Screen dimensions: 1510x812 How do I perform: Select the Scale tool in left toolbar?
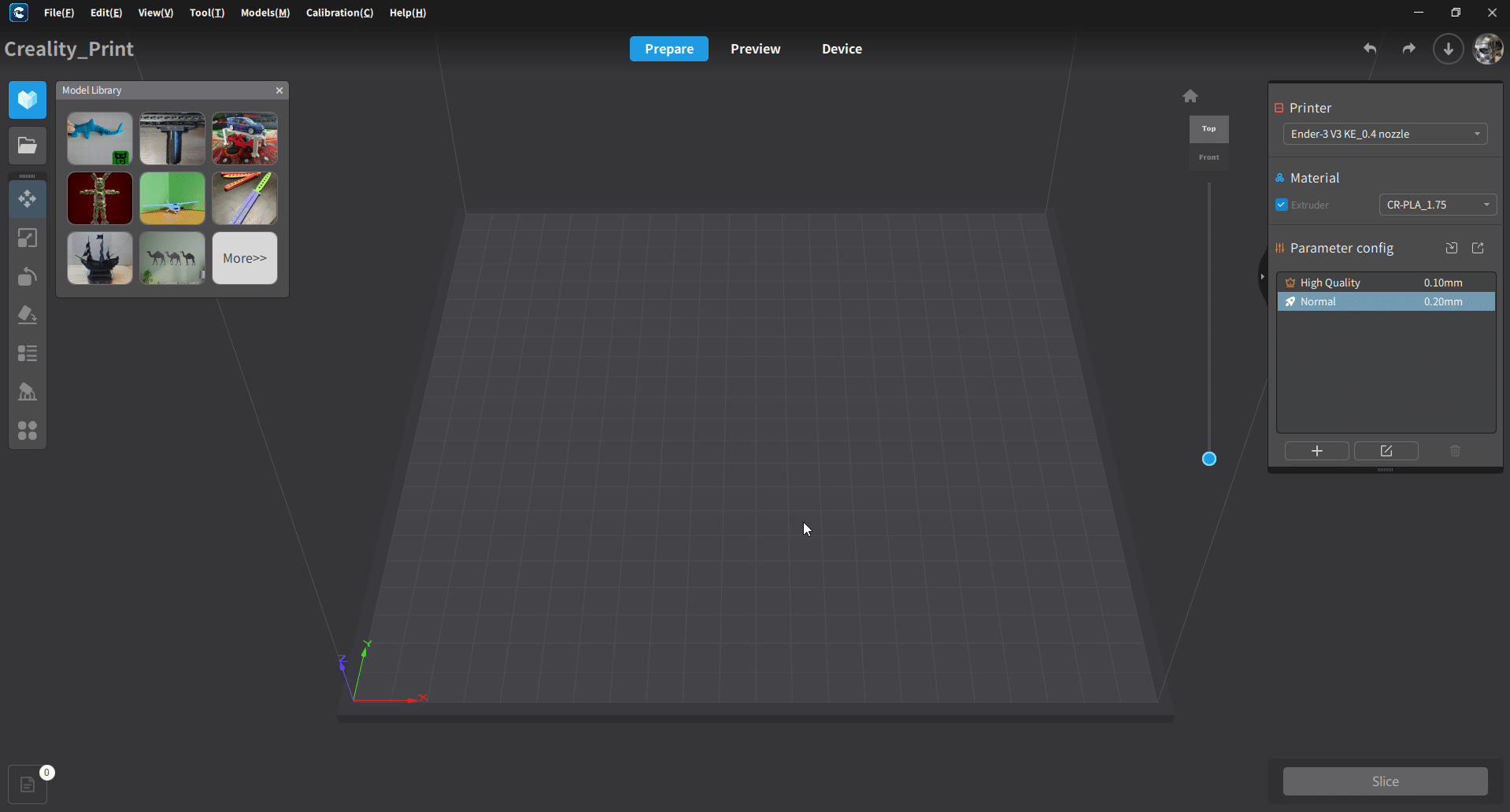click(x=28, y=238)
